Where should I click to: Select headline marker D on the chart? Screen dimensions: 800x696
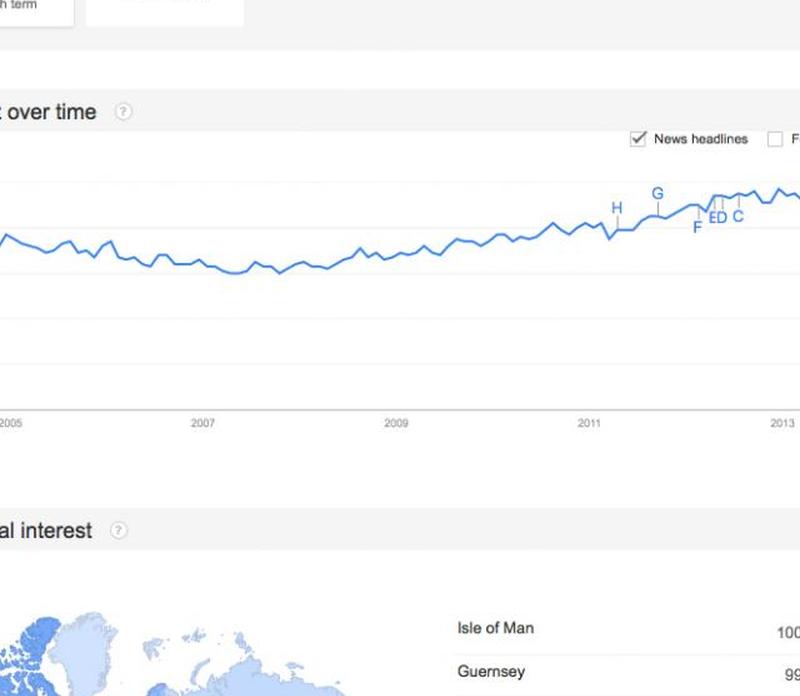pyautogui.click(x=721, y=217)
